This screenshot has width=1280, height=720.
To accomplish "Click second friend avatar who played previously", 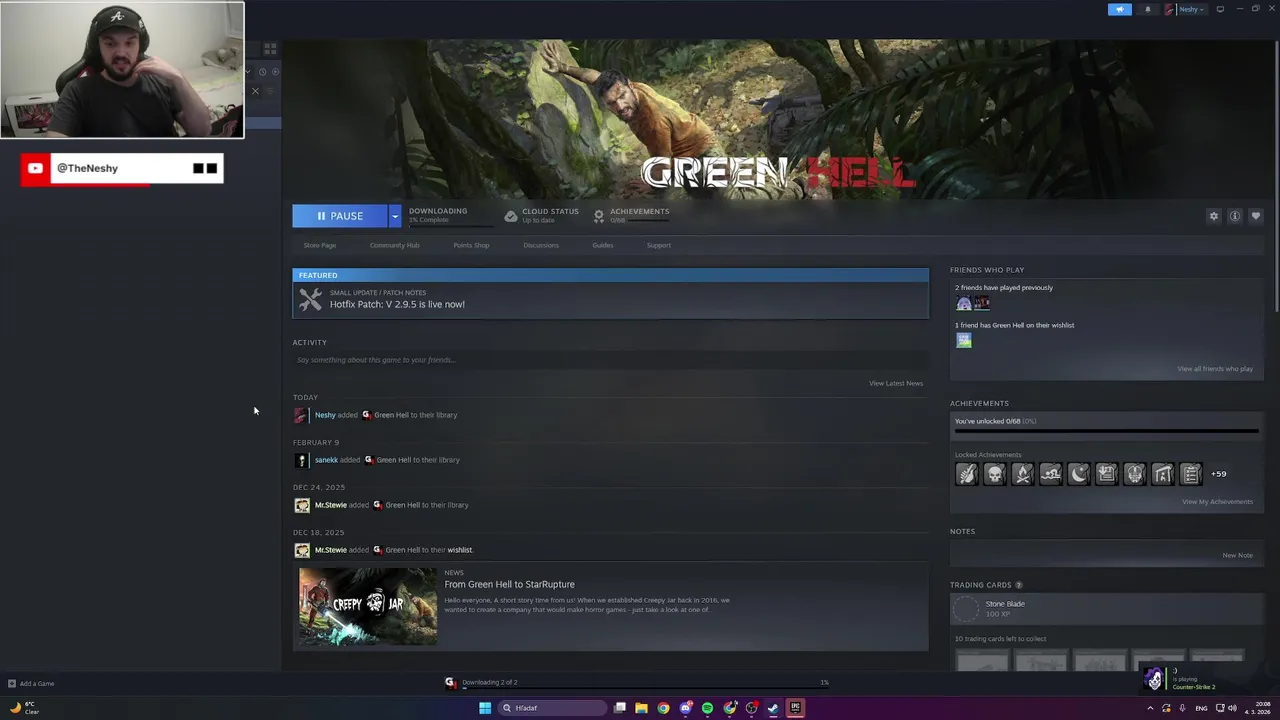I will pyautogui.click(x=982, y=303).
